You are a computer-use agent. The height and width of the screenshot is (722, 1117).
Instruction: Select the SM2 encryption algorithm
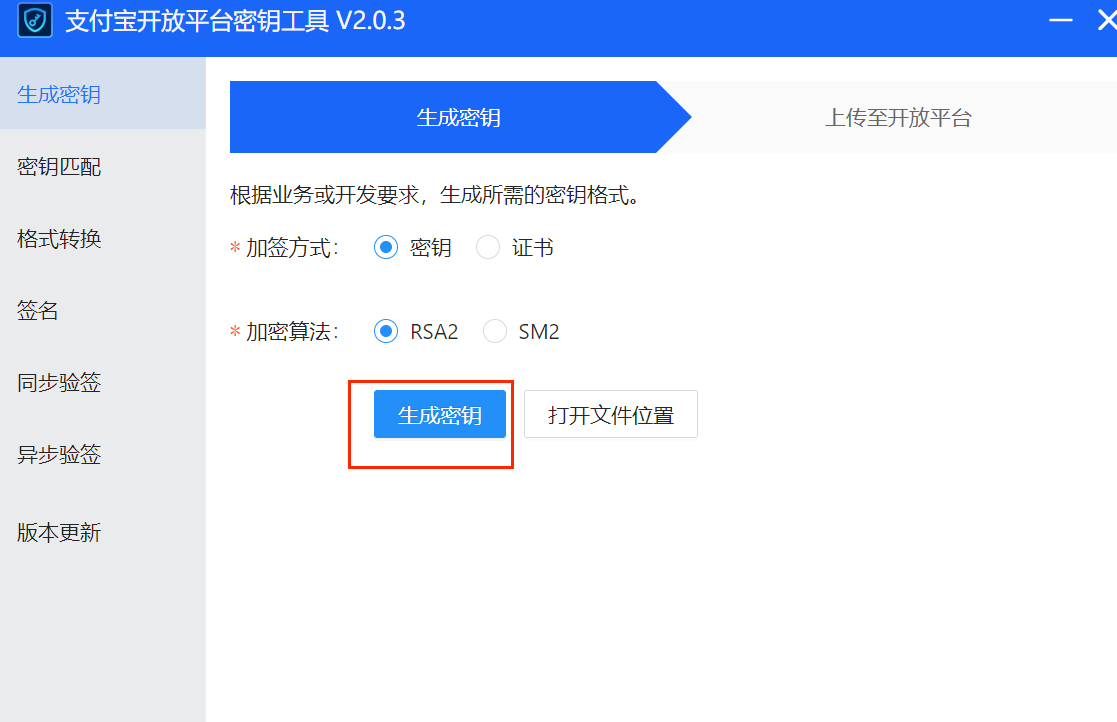click(495, 331)
